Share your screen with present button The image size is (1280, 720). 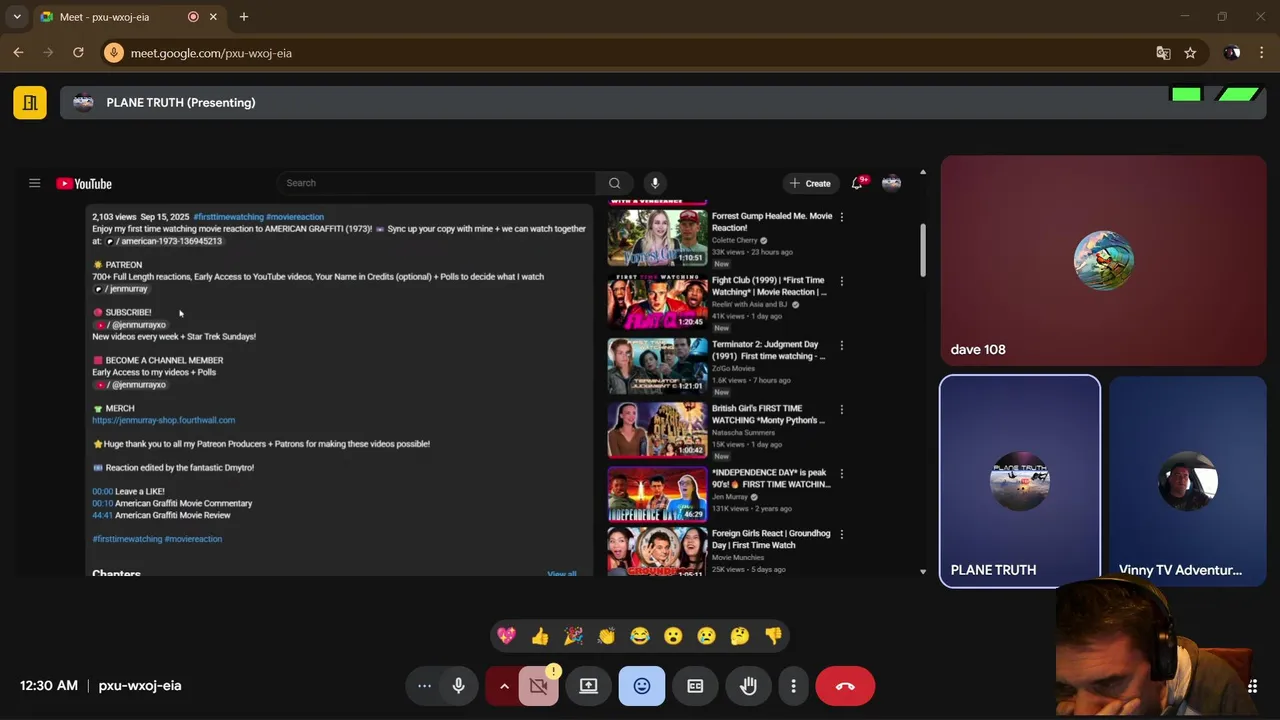coord(588,686)
